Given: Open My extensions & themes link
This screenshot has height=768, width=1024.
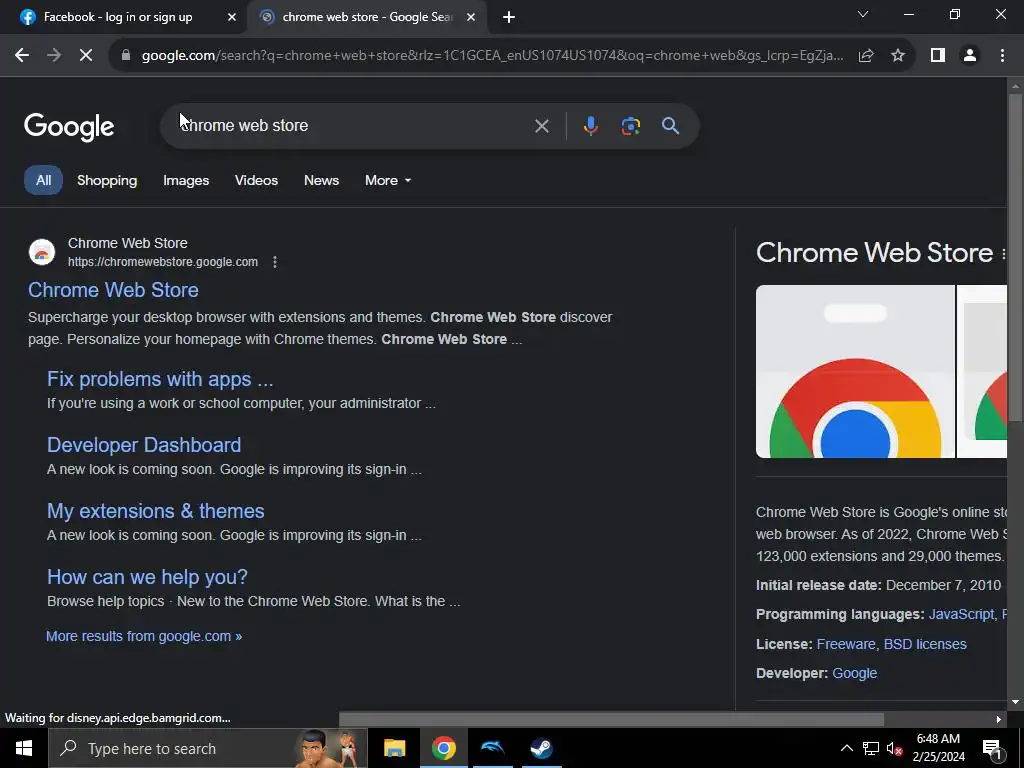Looking at the screenshot, I should point(155,511).
